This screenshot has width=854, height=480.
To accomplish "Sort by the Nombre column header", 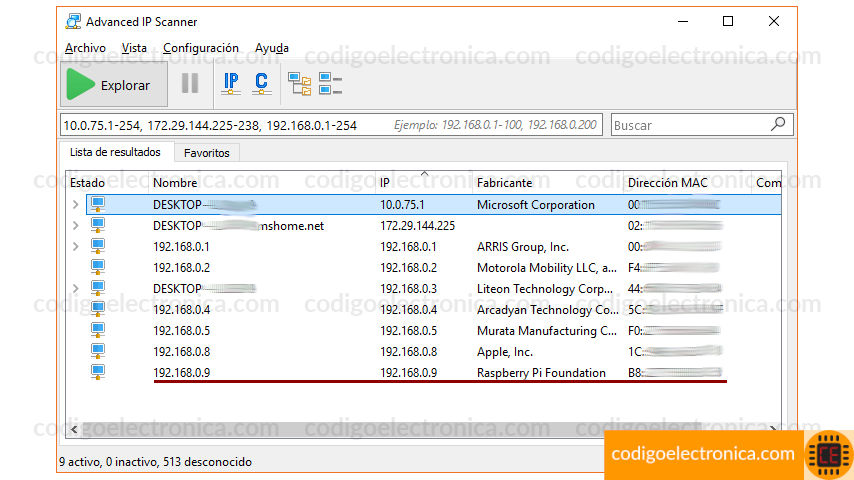I will pyautogui.click(x=175, y=183).
